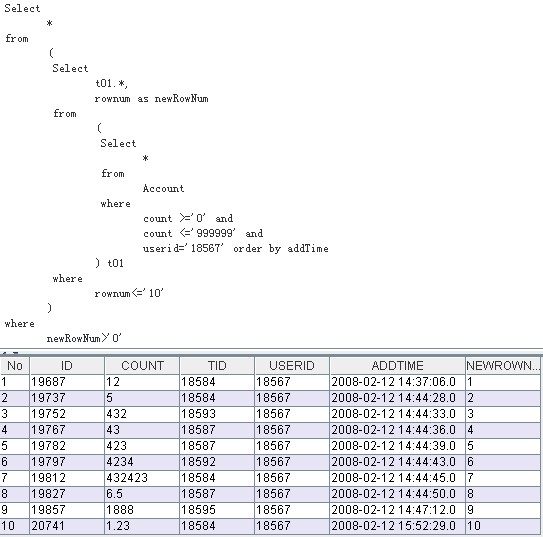Select TID cell 18593
Image resolution: width=543 pixels, height=537 pixels.
click(x=217, y=414)
